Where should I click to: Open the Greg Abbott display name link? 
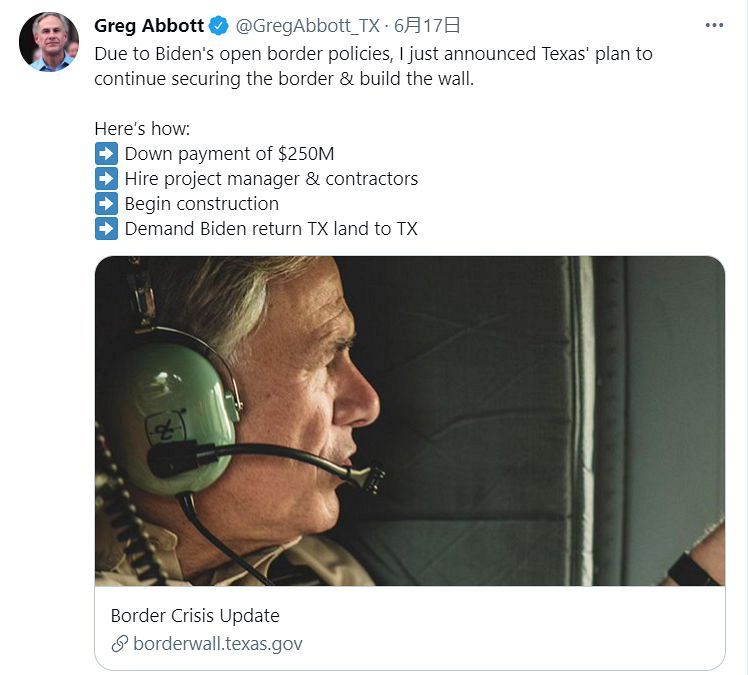point(149,26)
